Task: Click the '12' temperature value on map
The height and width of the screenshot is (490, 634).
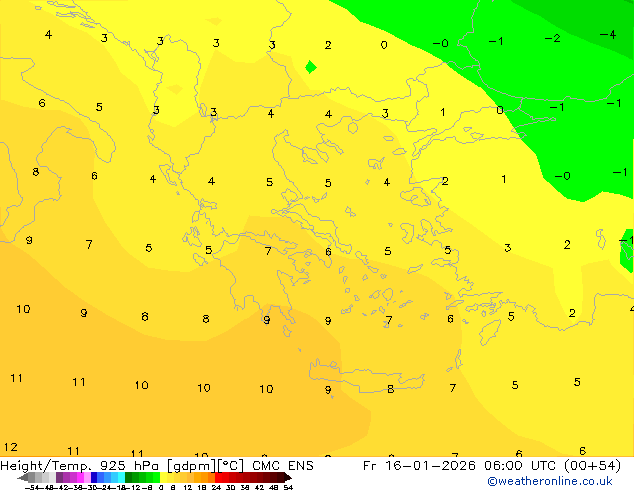Action: 11,447
